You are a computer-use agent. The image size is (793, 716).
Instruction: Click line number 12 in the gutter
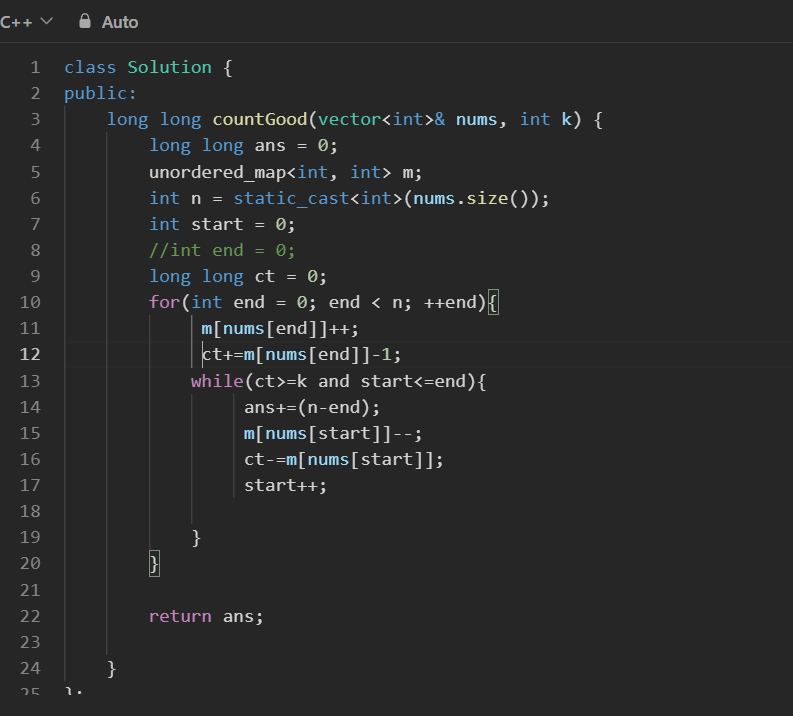(30, 354)
